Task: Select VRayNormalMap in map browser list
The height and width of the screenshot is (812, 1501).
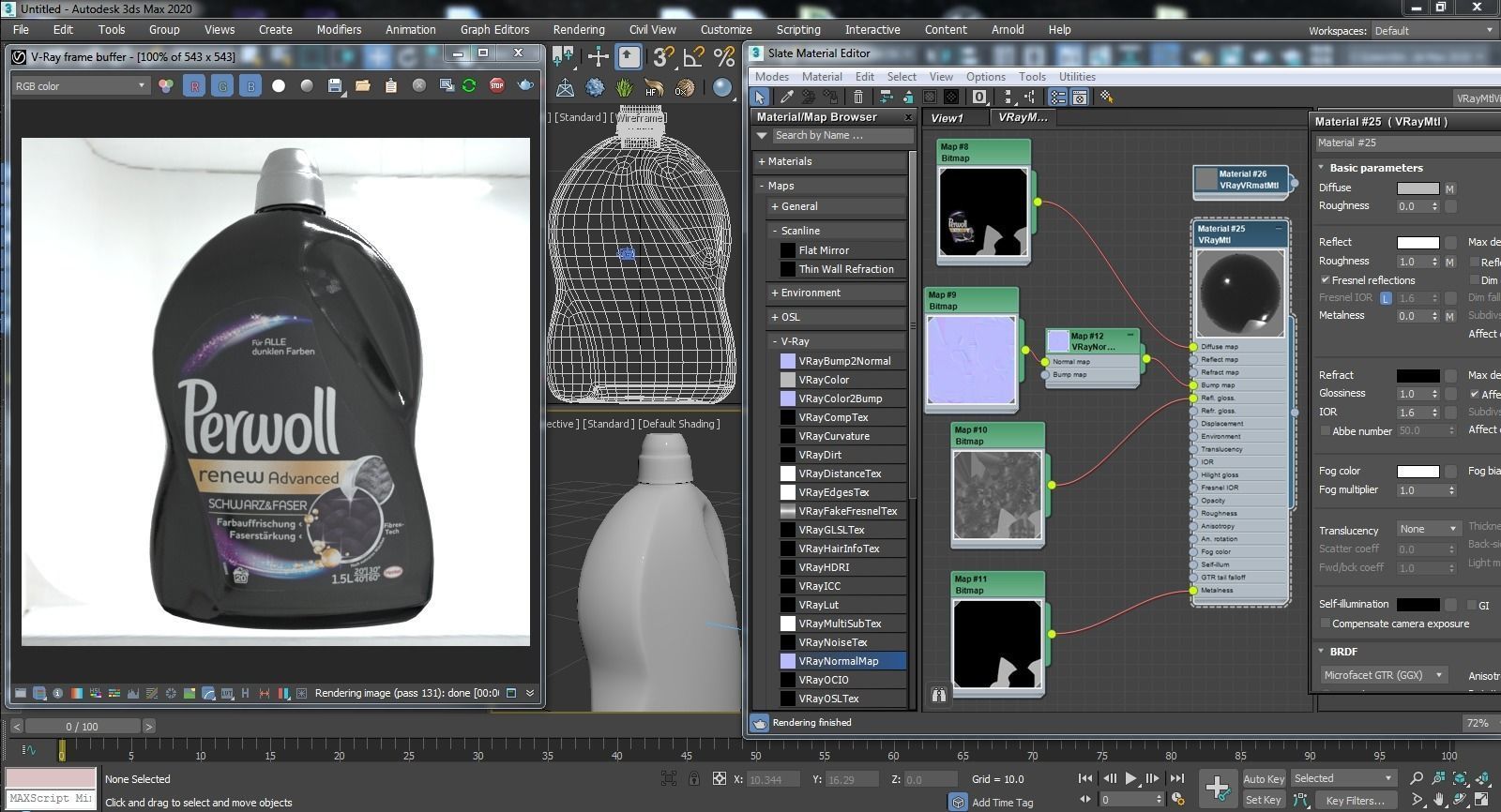Action: pos(842,661)
